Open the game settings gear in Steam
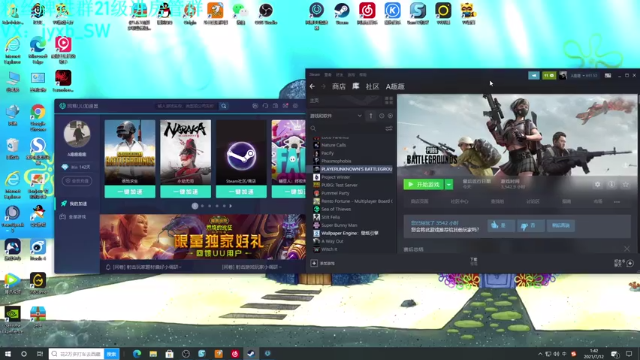This screenshot has width=640, height=360. pyautogui.click(x=597, y=184)
